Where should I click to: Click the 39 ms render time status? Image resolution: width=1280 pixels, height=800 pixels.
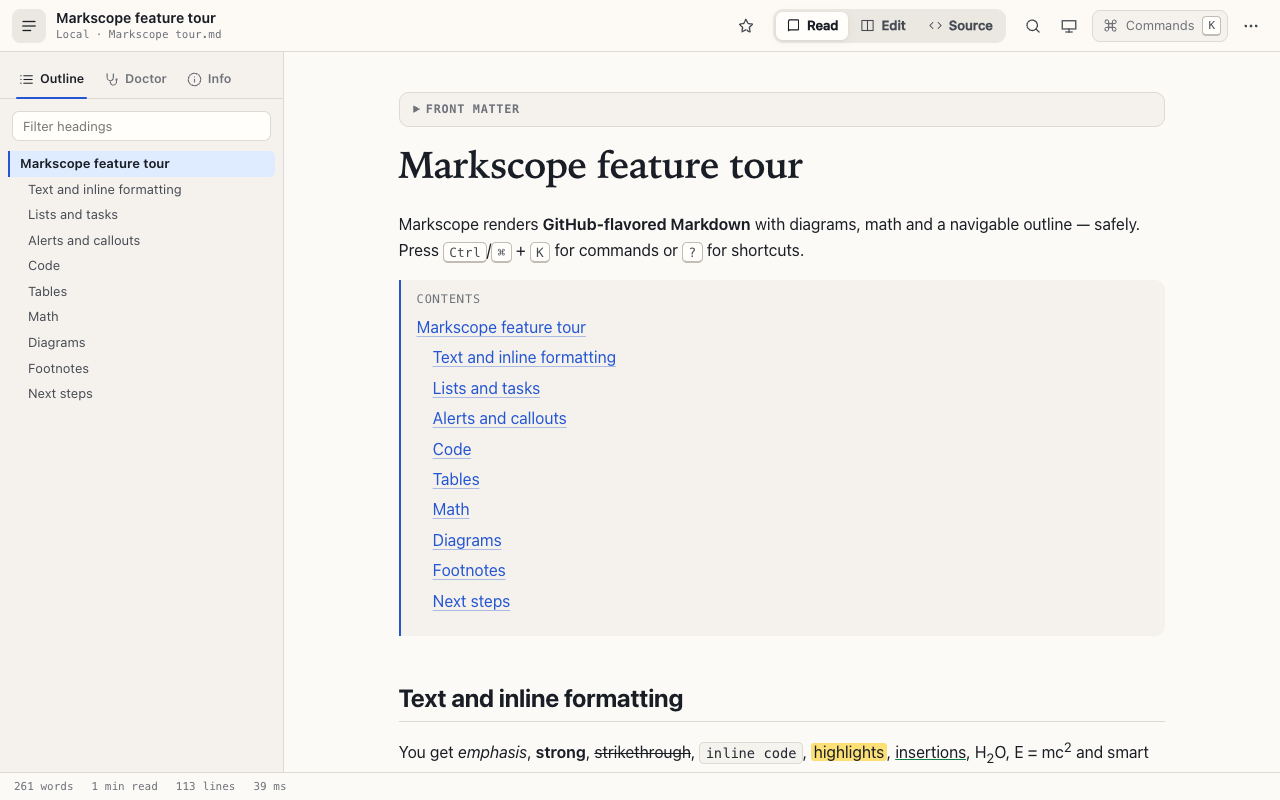click(x=270, y=786)
